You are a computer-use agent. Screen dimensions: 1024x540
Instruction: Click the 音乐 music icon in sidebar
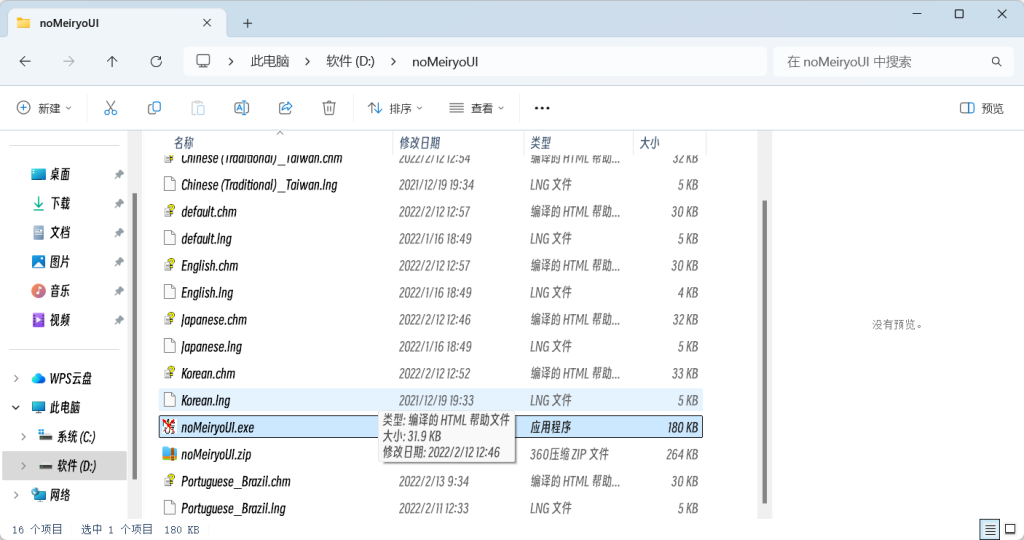pos(39,291)
